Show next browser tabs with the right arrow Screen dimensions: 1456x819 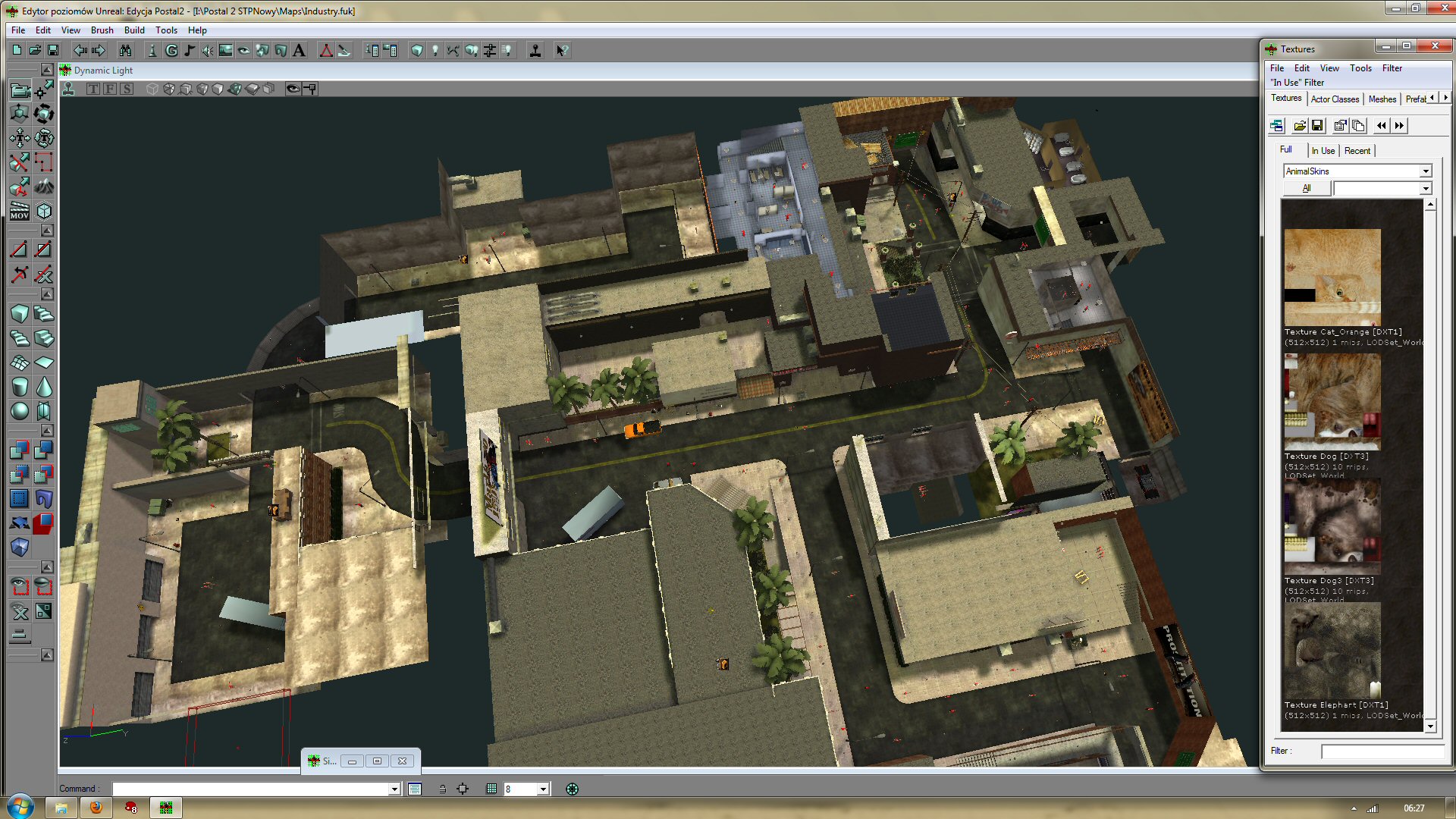pyautogui.click(x=1445, y=98)
